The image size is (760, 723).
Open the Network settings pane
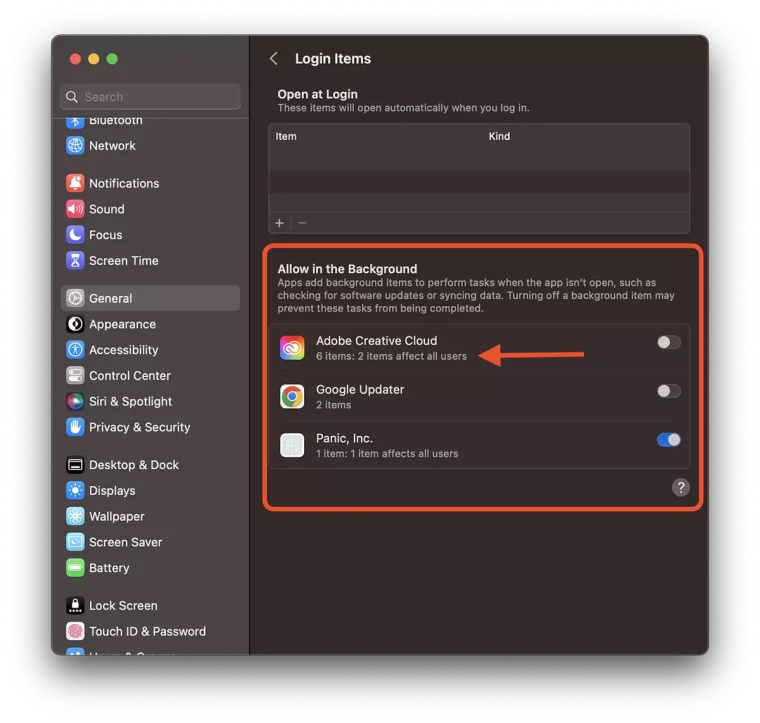(150, 145)
